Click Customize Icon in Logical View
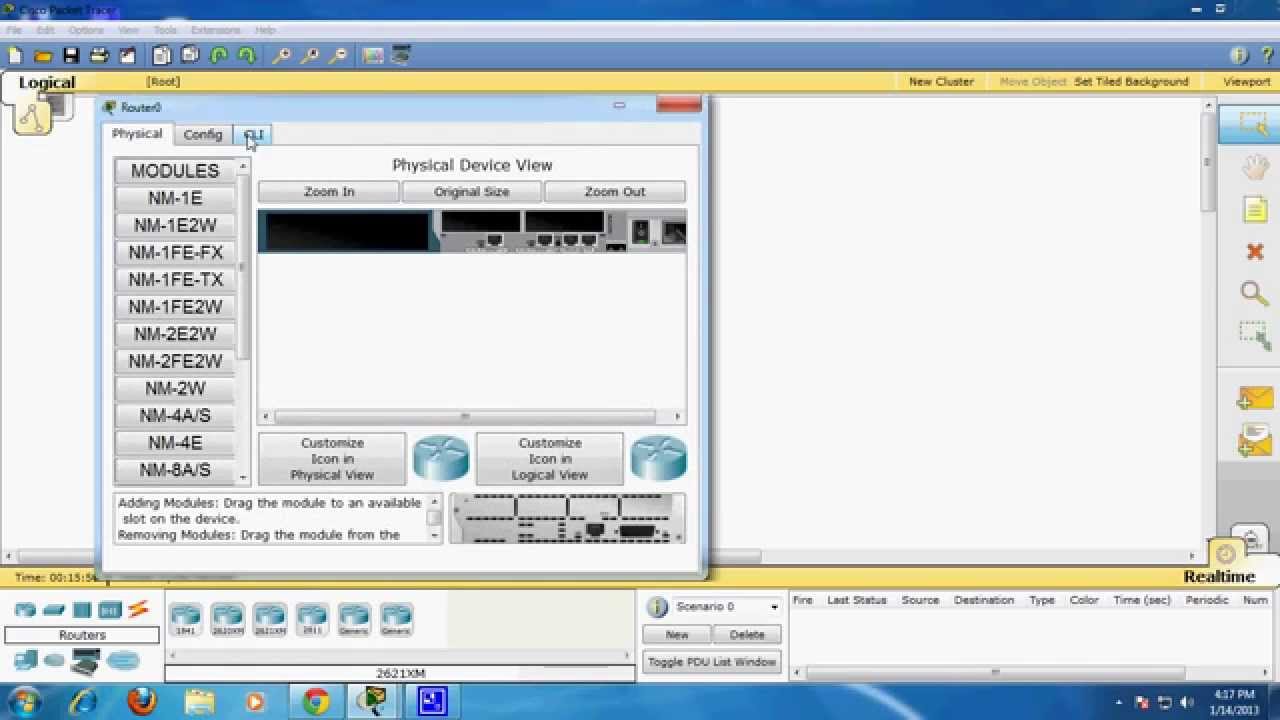Screen dimensions: 1280x720 pyautogui.click(x=550, y=459)
